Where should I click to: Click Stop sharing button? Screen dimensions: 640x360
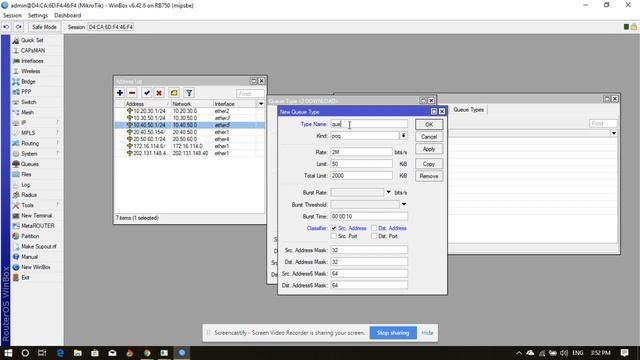point(393,333)
